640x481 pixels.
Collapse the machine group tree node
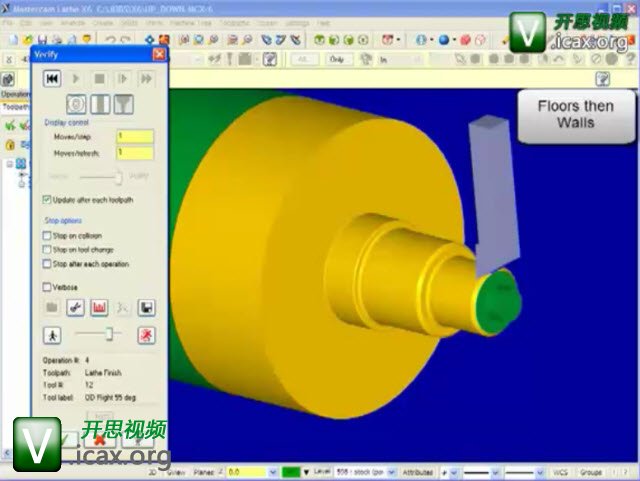pyautogui.click(x=9, y=164)
